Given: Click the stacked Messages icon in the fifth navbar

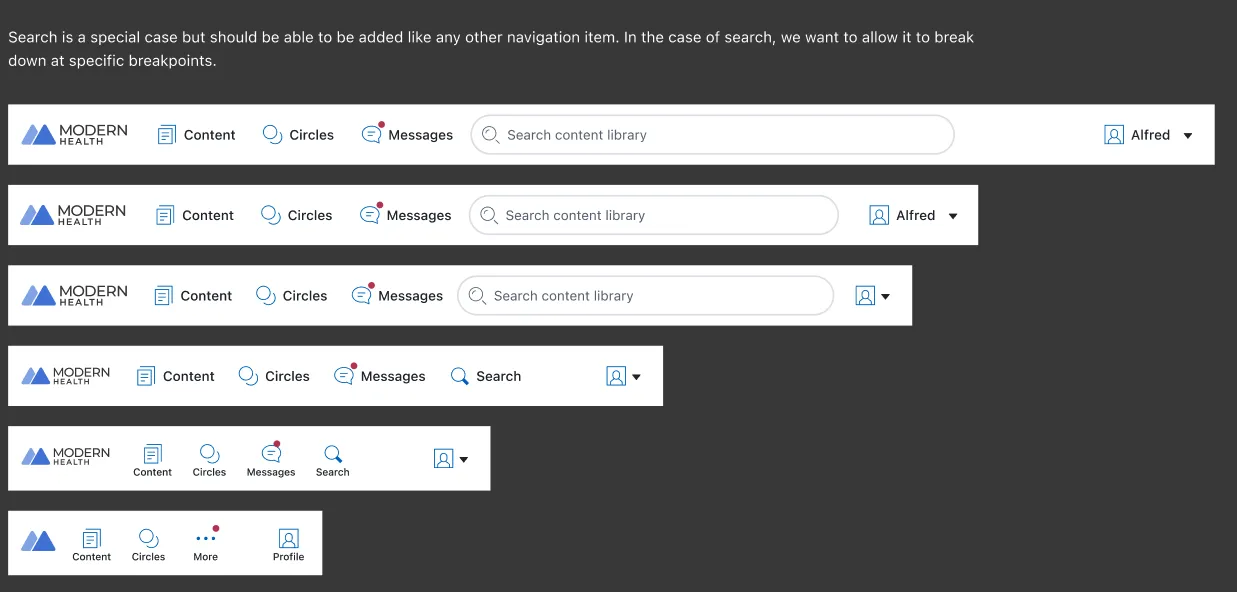Looking at the screenshot, I should [271, 459].
